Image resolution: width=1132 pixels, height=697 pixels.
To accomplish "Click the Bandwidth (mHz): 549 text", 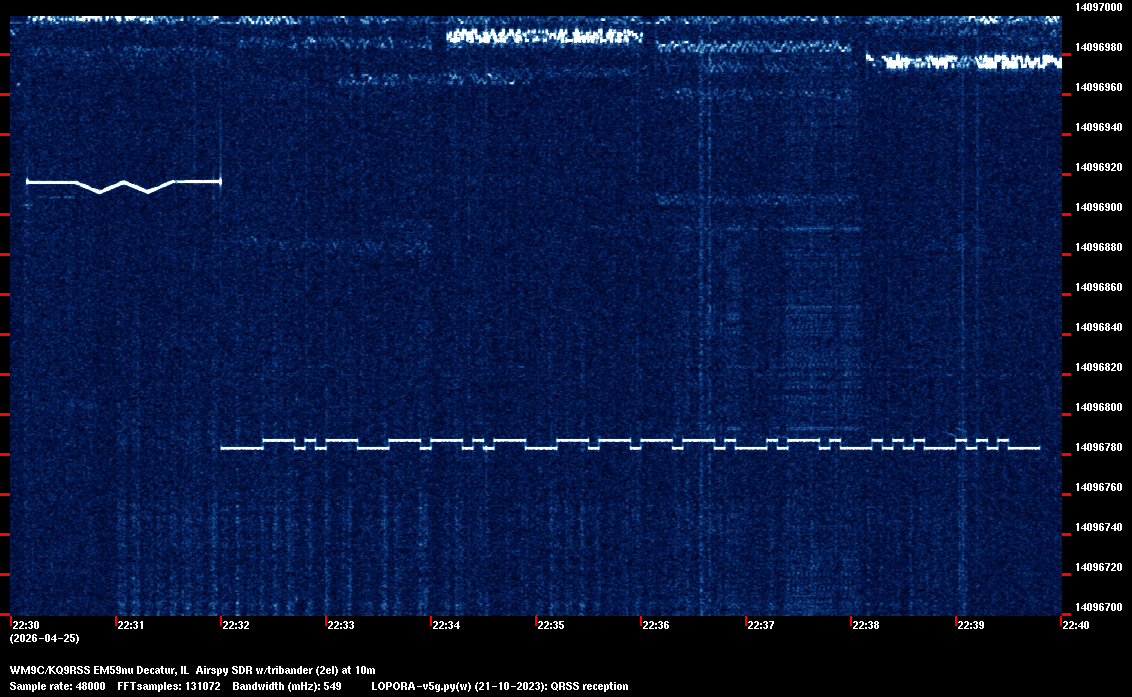I will [288, 686].
